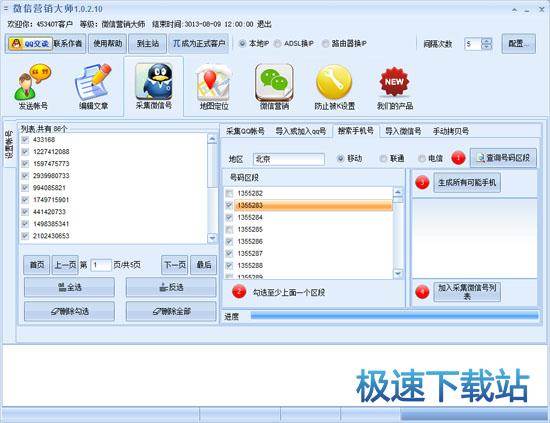Open the 防止被K设置 wrench icon
The image size is (550, 423).
[x=334, y=86]
